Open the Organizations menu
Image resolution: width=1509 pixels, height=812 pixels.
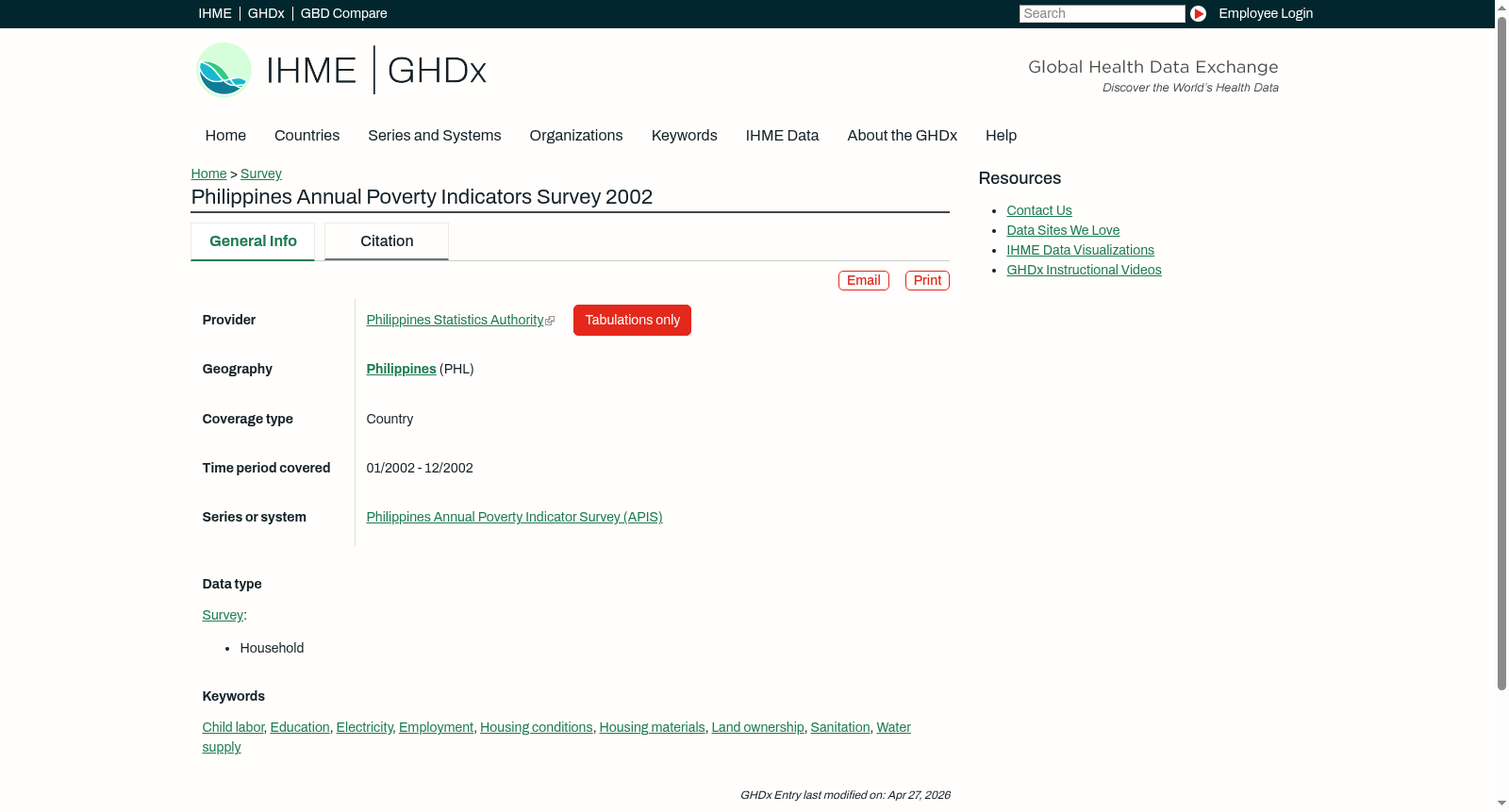pos(576,135)
